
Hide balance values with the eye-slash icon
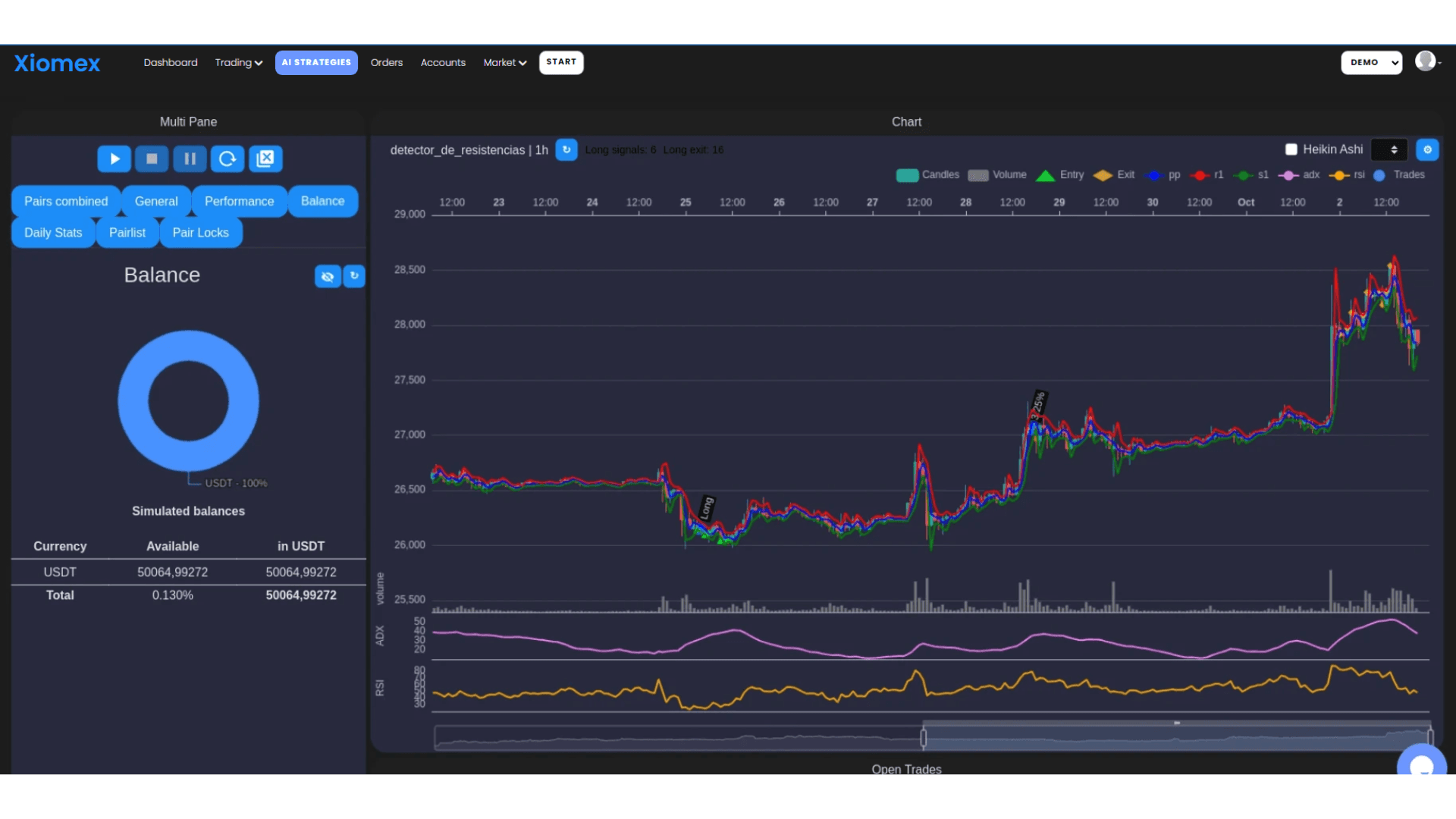[328, 276]
